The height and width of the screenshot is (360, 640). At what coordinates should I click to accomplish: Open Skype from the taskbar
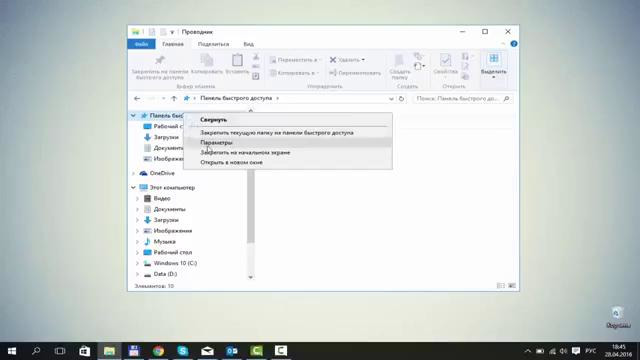[183, 351]
